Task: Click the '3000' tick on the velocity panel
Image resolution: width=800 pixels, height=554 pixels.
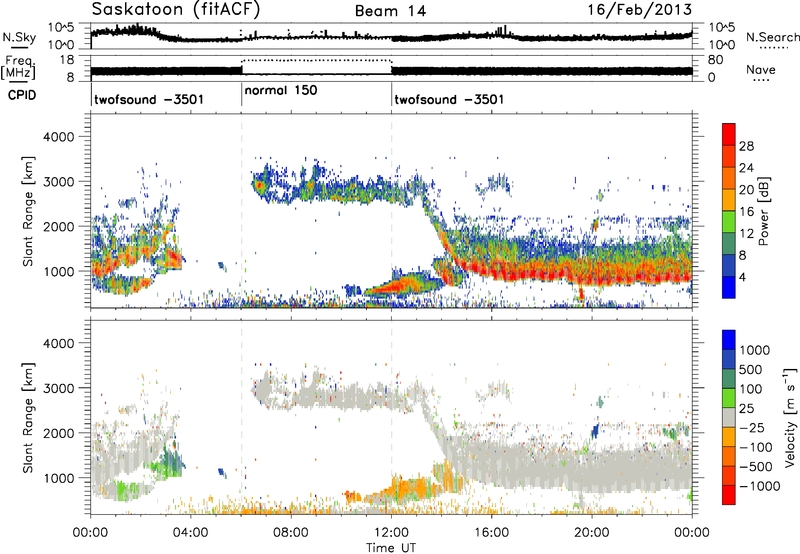Action: pos(58,388)
